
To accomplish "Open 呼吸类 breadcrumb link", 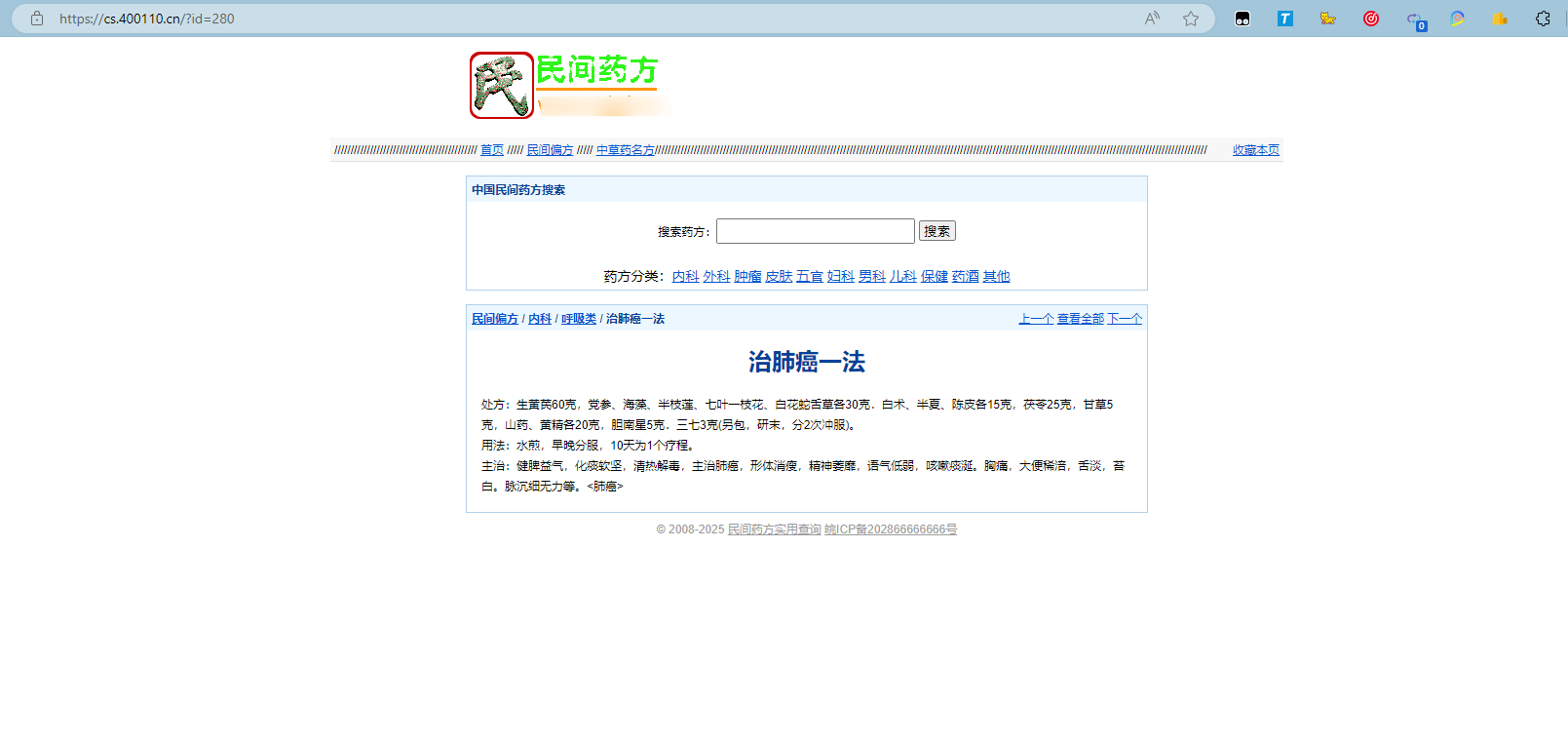I will 579,319.
